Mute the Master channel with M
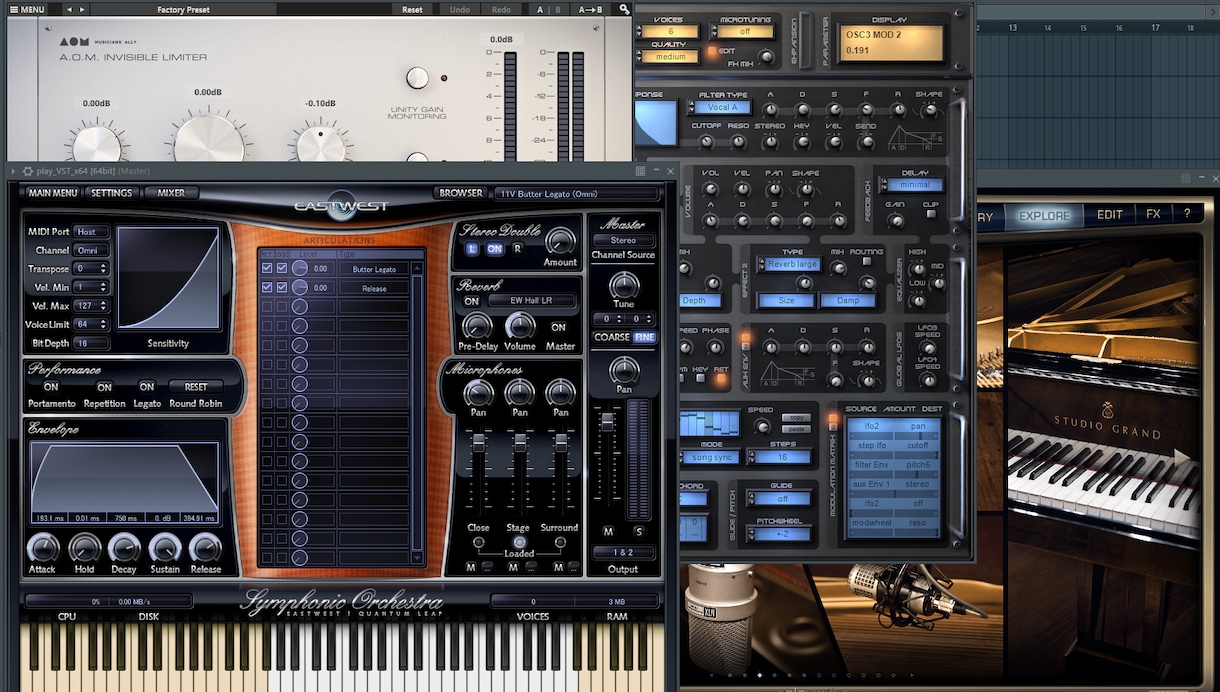This screenshot has width=1220, height=692. click(609, 531)
